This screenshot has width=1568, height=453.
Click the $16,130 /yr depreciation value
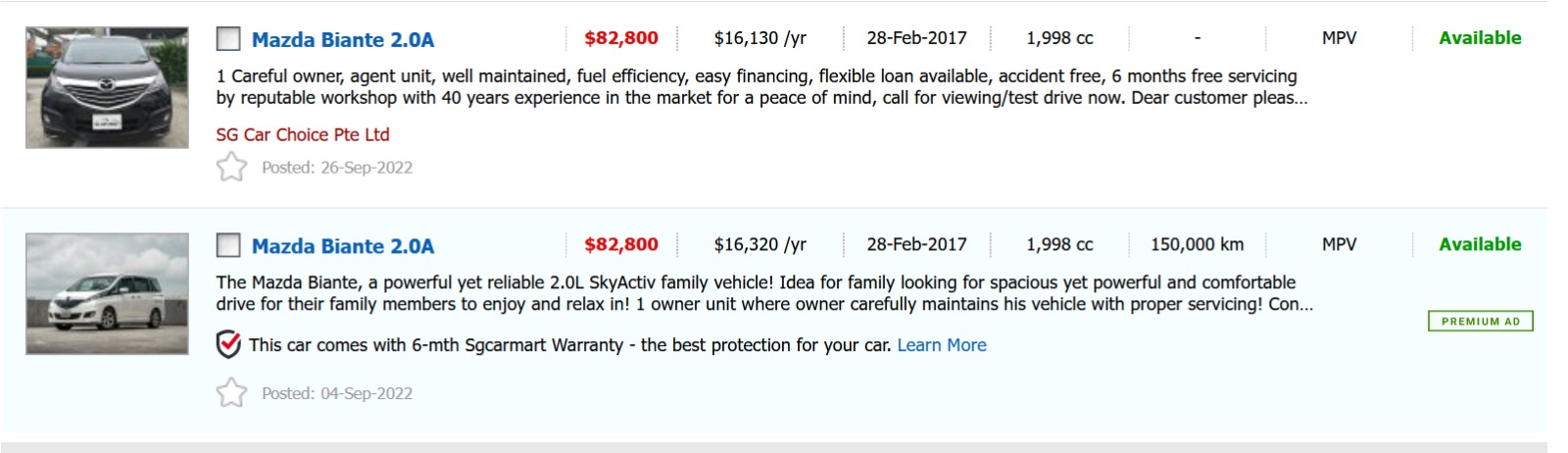pos(759,38)
